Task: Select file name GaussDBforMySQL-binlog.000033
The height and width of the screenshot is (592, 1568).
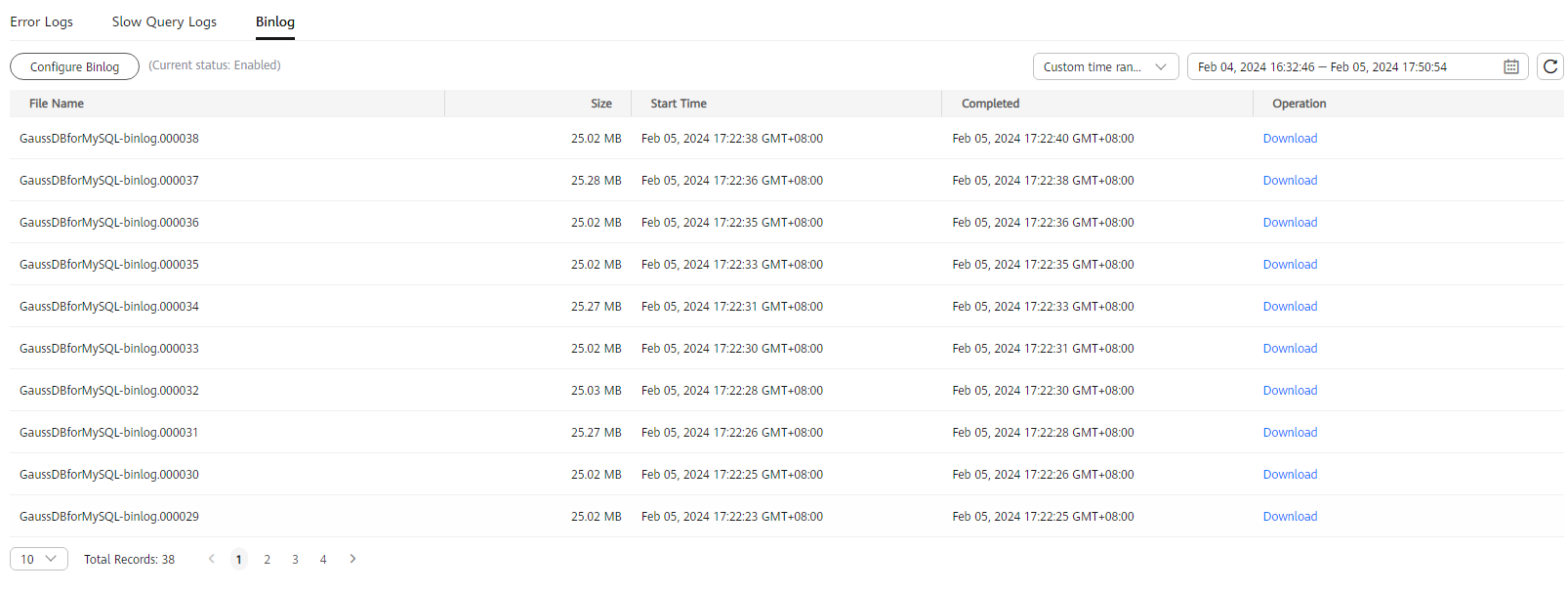Action: (x=109, y=349)
